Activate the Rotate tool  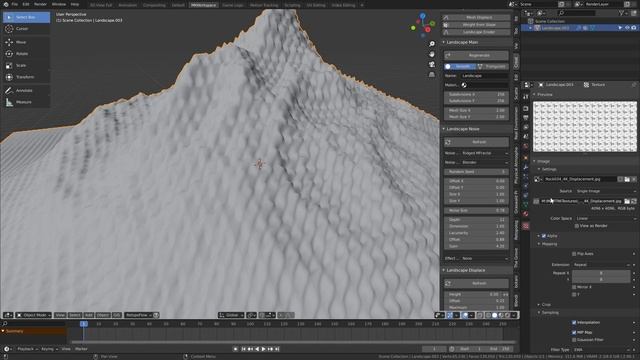[x=27, y=54]
